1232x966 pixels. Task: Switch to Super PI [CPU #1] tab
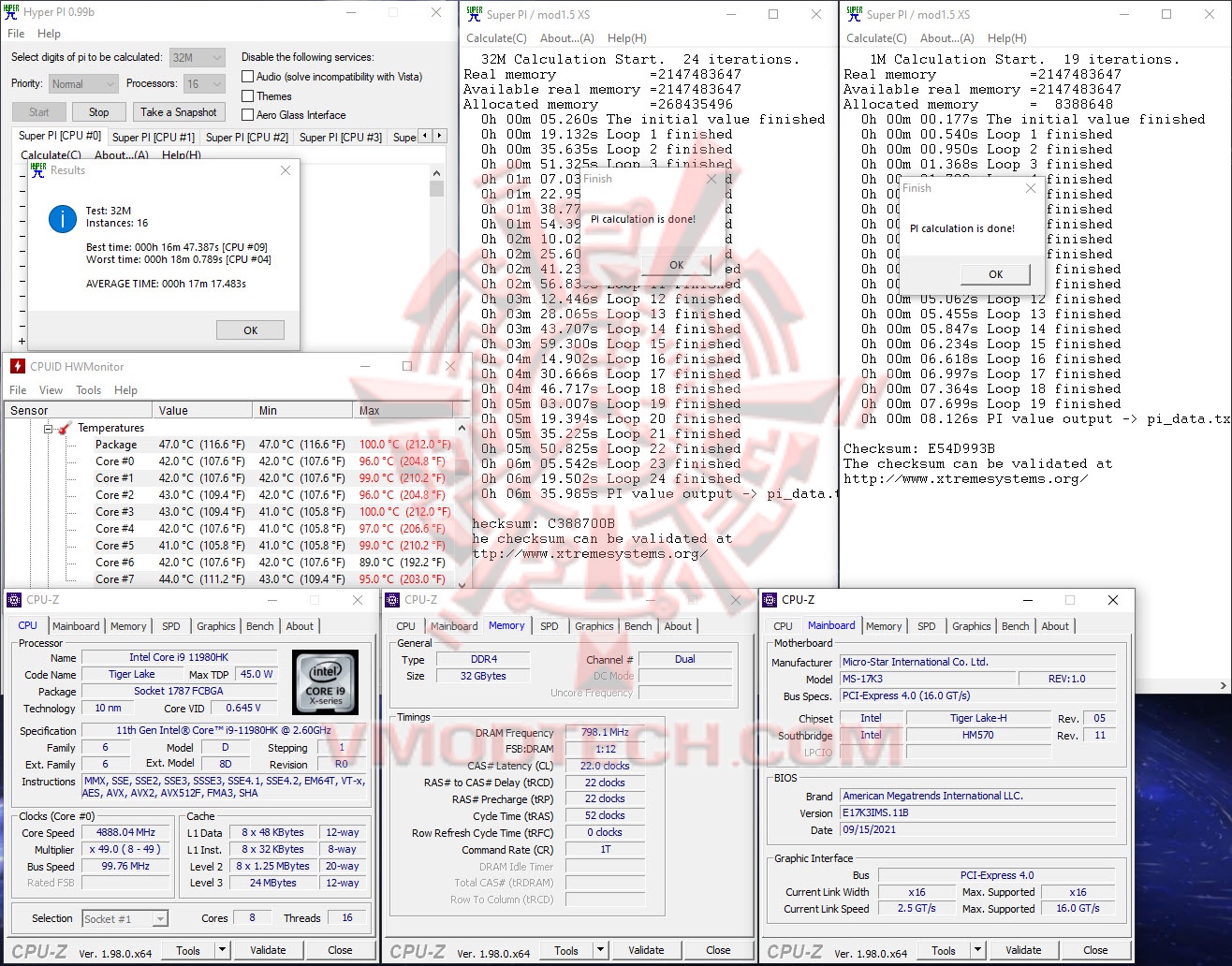coord(154,137)
